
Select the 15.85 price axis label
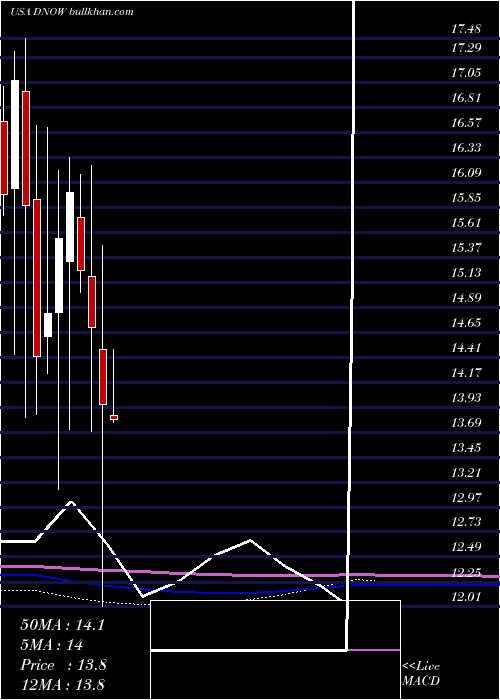pyautogui.click(x=466, y=197)
